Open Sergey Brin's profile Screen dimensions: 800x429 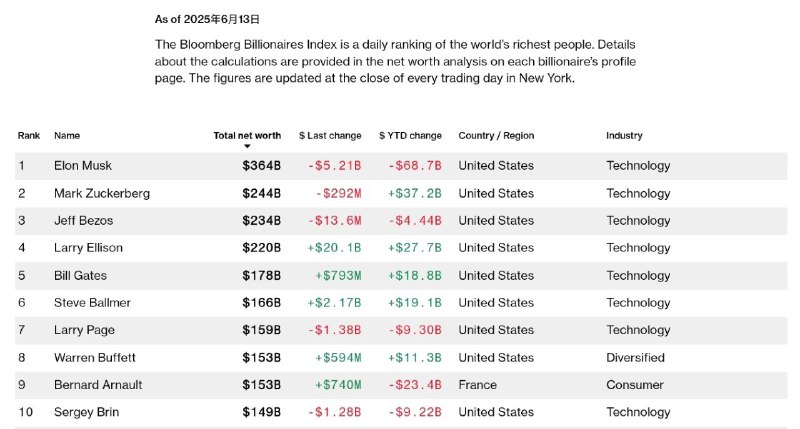(x=86, y=412)
